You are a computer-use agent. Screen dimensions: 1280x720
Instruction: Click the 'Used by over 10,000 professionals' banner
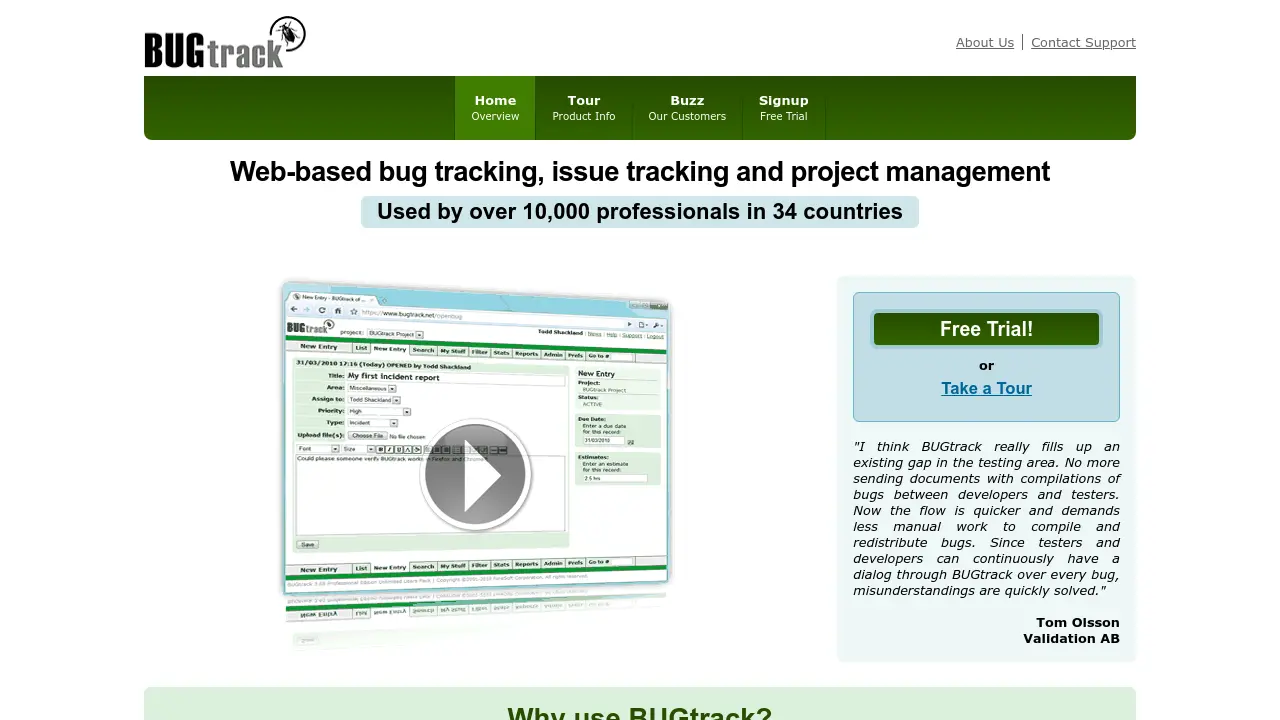coord(640,212)
